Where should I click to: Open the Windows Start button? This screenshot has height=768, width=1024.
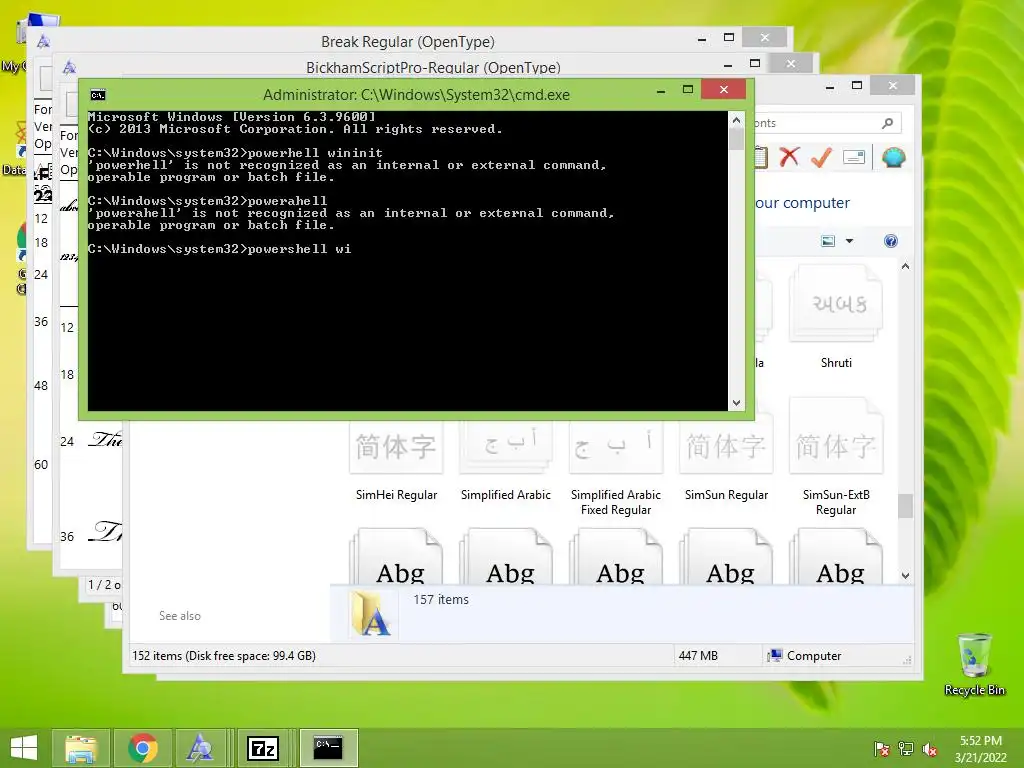point(24,748)
